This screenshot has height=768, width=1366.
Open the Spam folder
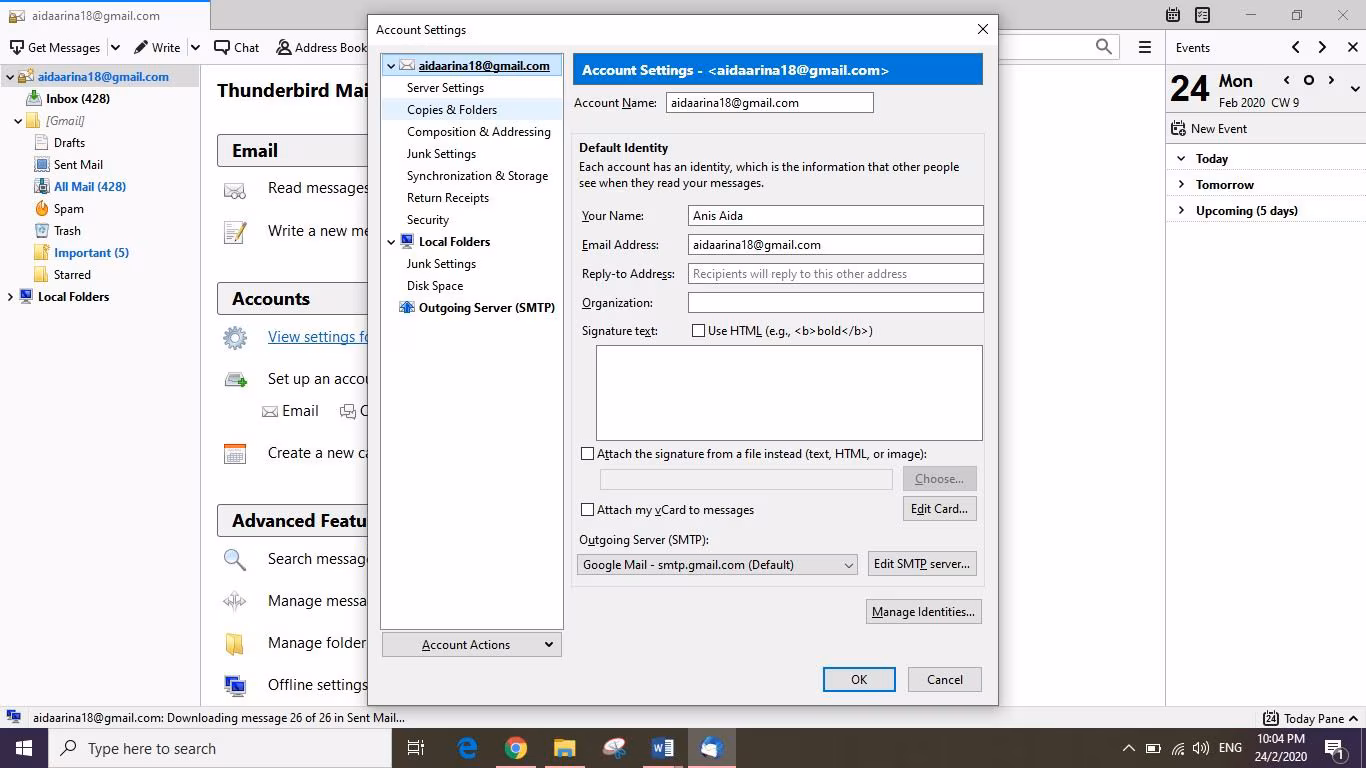[x=69, y=209]
